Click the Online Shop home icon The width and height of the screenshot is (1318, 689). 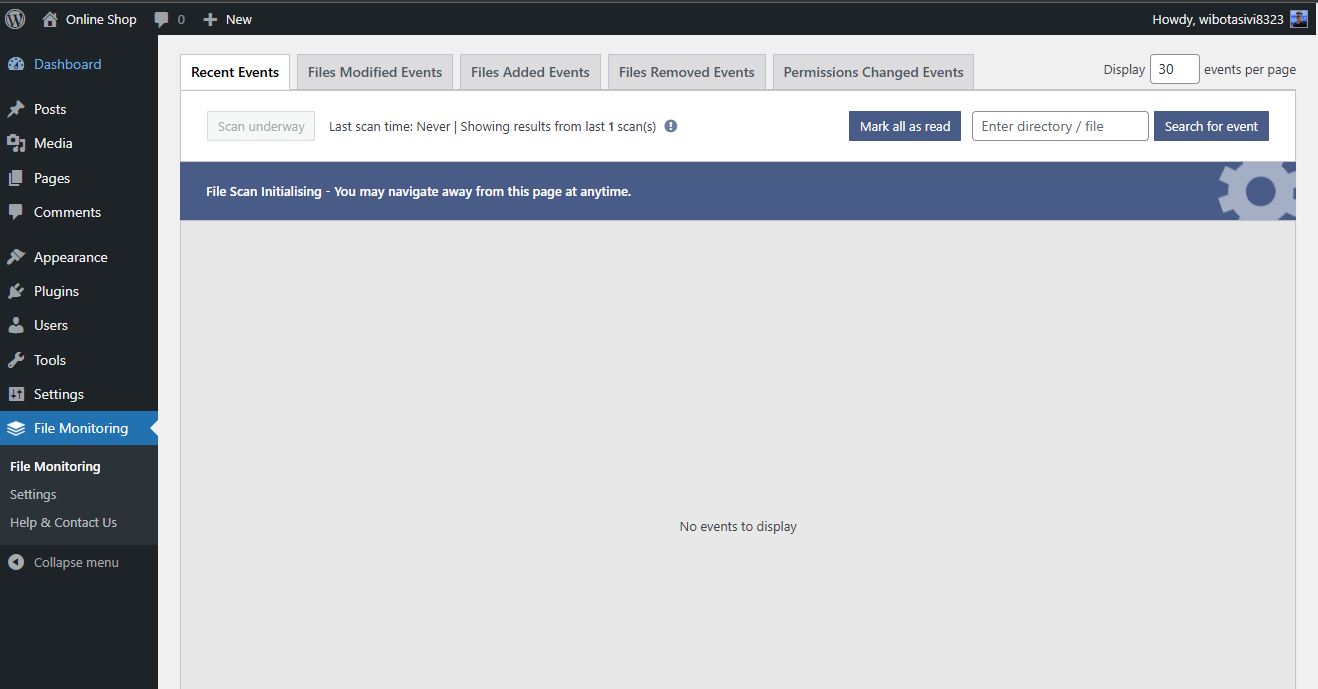(50, 19)
